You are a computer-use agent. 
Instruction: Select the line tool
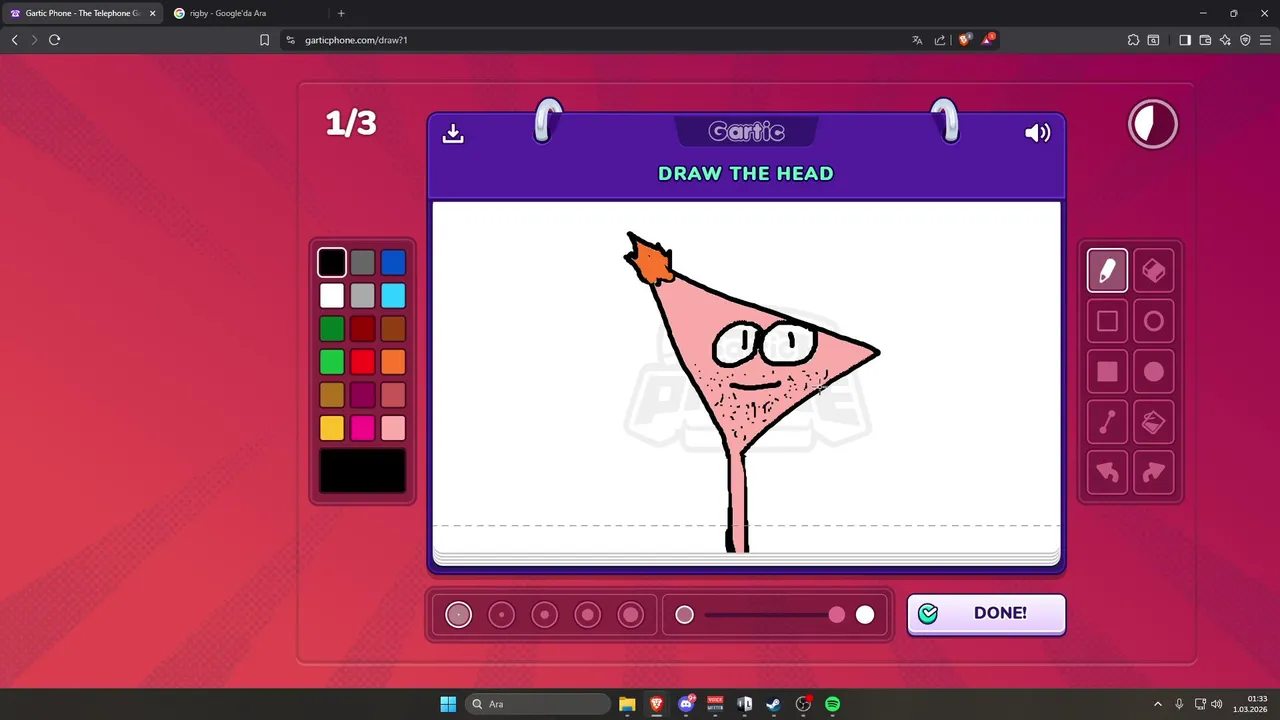[x=1107, y=422]
